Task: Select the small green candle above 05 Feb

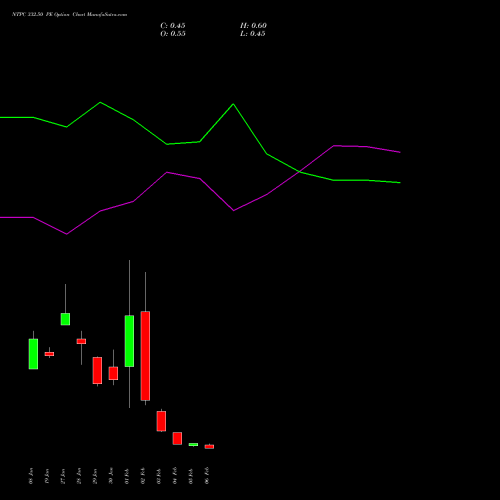Action: [x=193, y=444]
